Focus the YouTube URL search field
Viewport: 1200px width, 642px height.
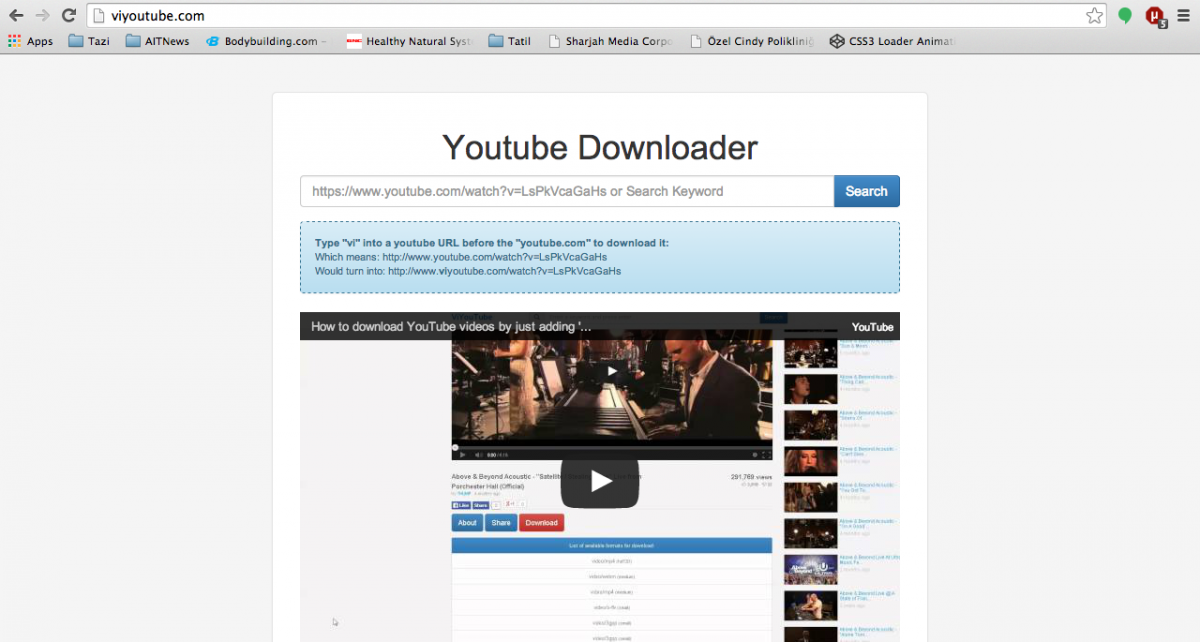[566, 191]
